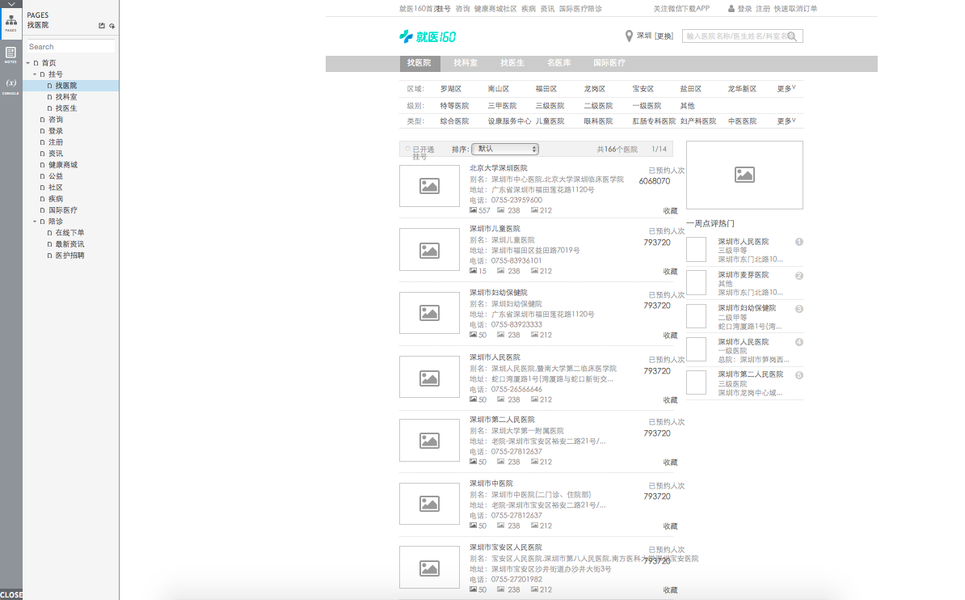Collapse the 陪诊 tree node arrow
The height and width of the screenshot is (600, 965).
(35, 221)
